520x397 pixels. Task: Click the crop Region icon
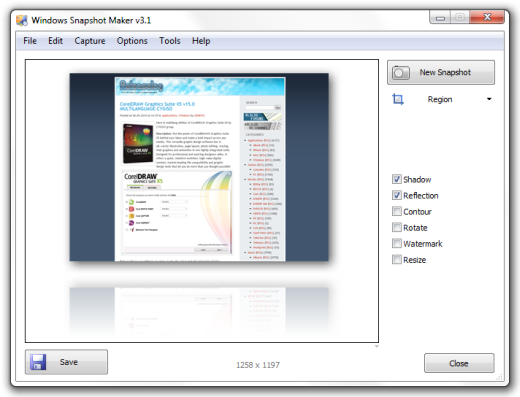398,99
